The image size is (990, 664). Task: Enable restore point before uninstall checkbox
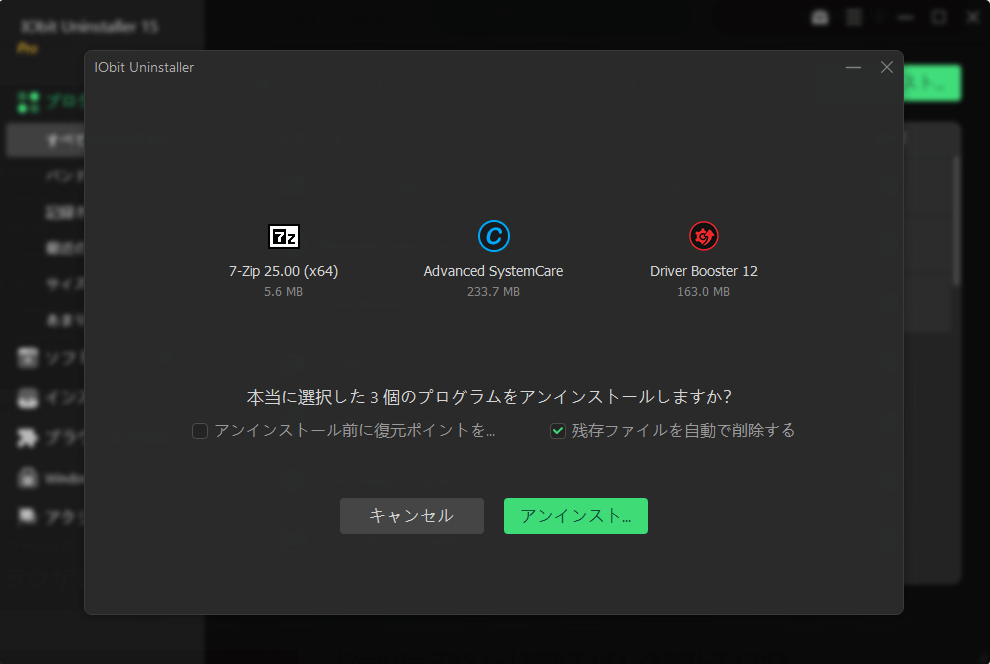tap(200, 430)
